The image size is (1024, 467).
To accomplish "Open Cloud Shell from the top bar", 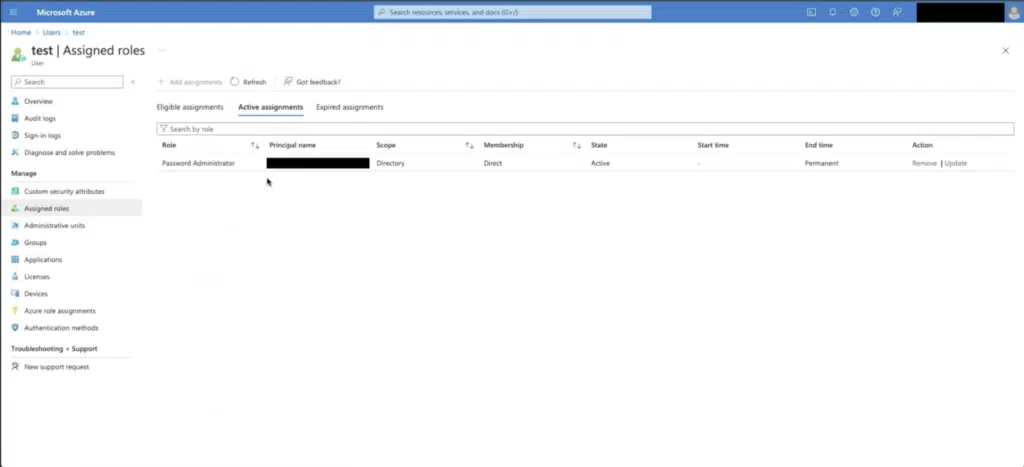I will [x=812, y=12].
